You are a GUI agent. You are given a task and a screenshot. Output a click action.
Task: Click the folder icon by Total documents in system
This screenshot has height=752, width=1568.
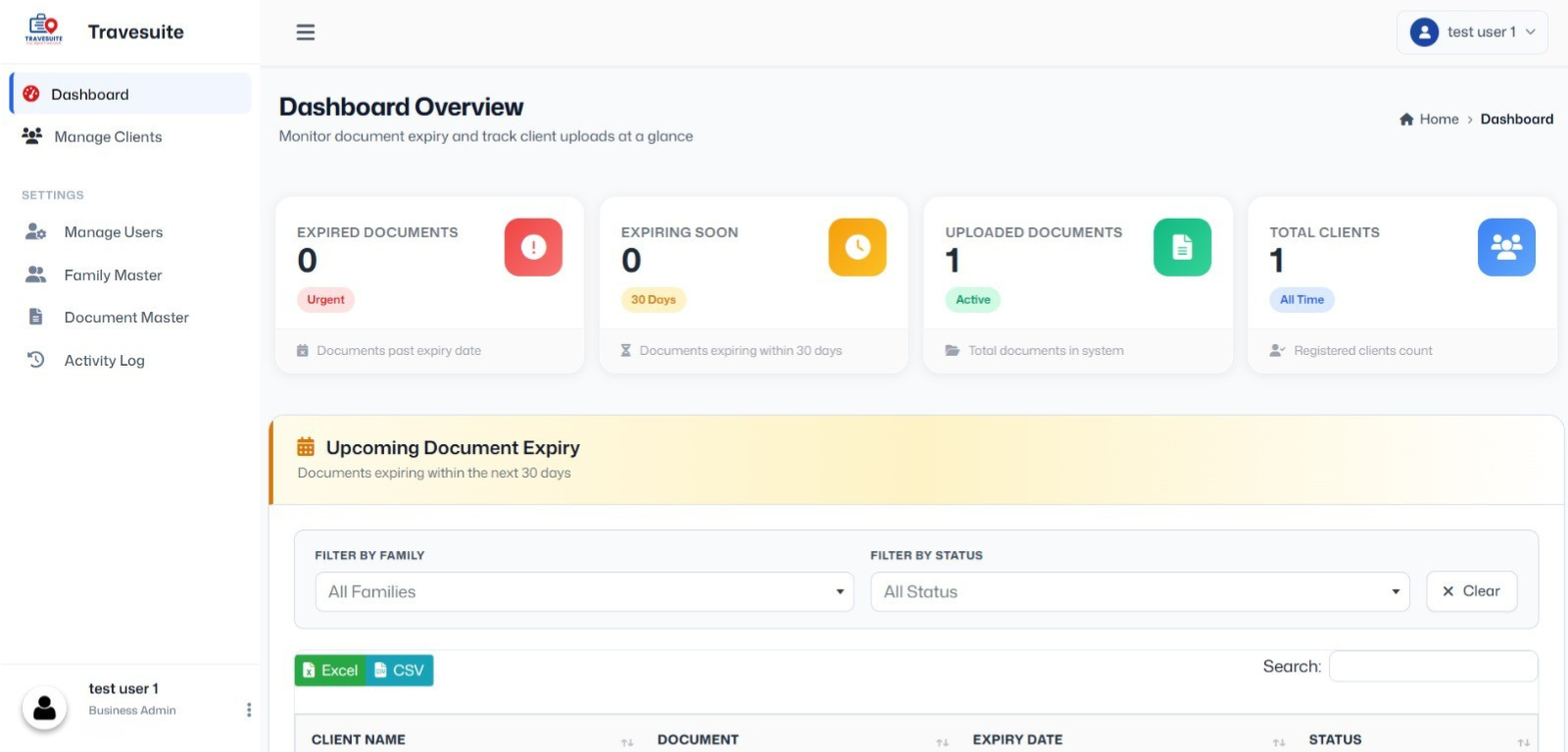953,351
